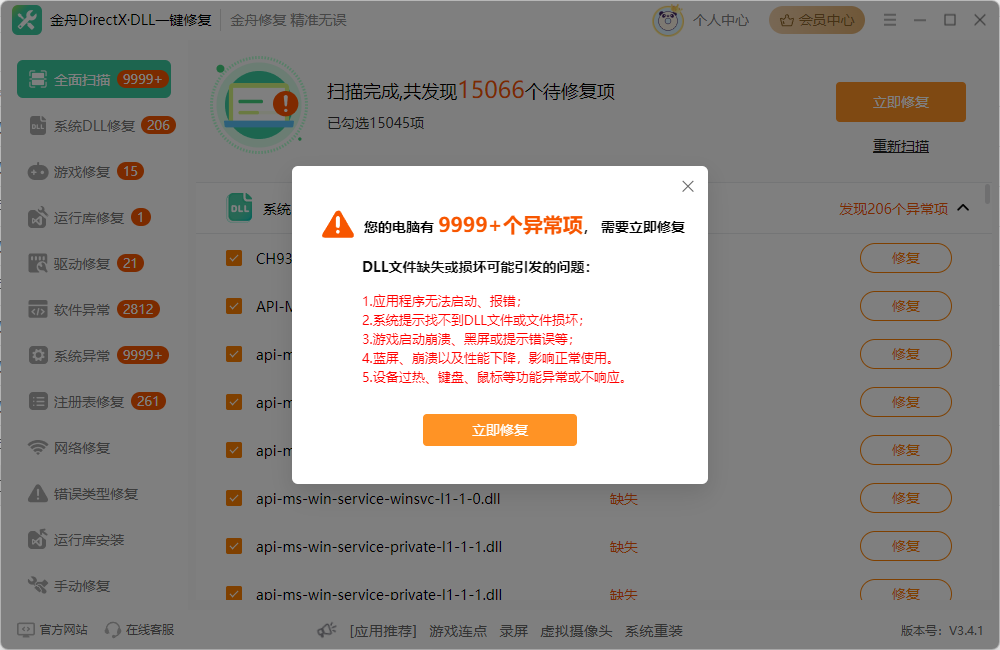Click 缺失 status of winsvc dll row

623,499
